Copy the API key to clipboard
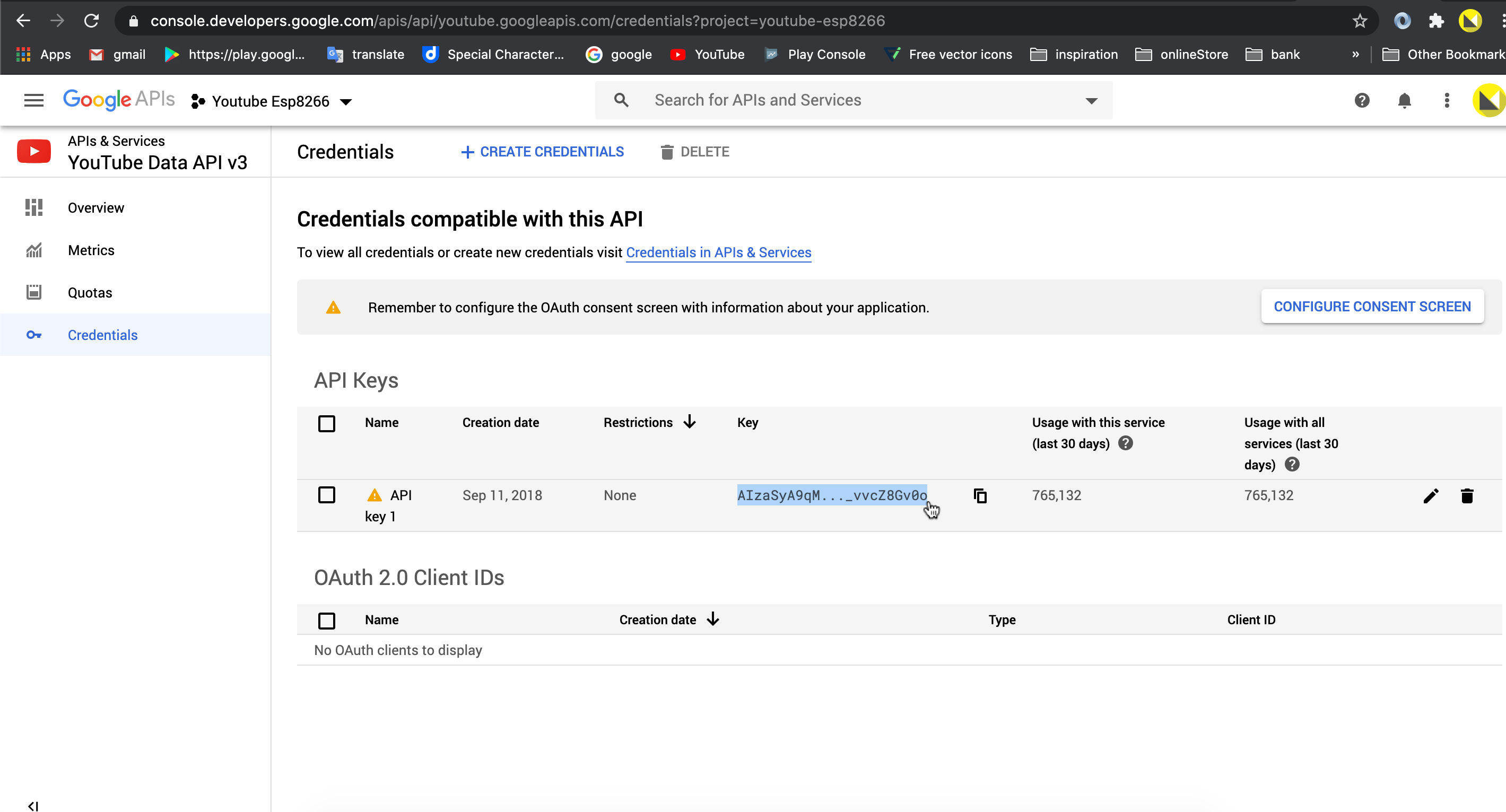The image size is (1506, 812). click(980, 496)
